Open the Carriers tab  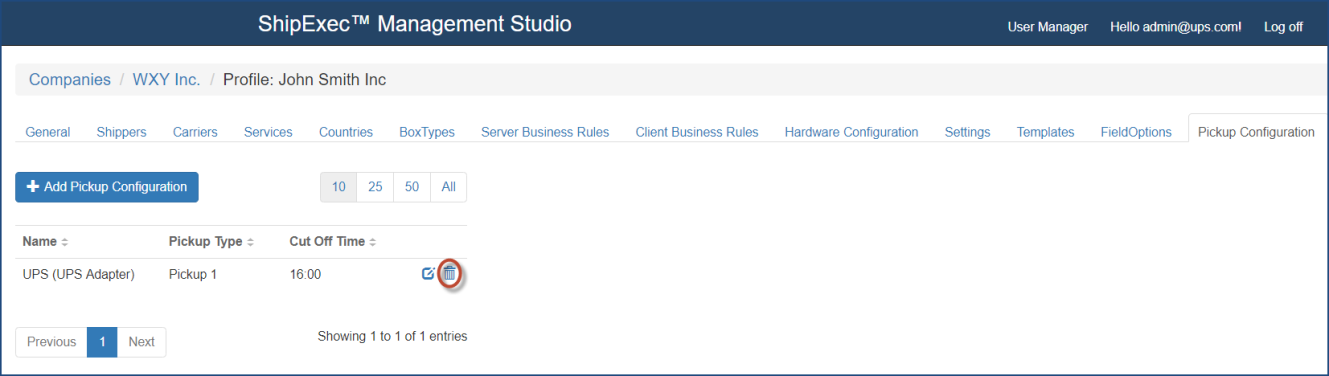coord(195,132)
